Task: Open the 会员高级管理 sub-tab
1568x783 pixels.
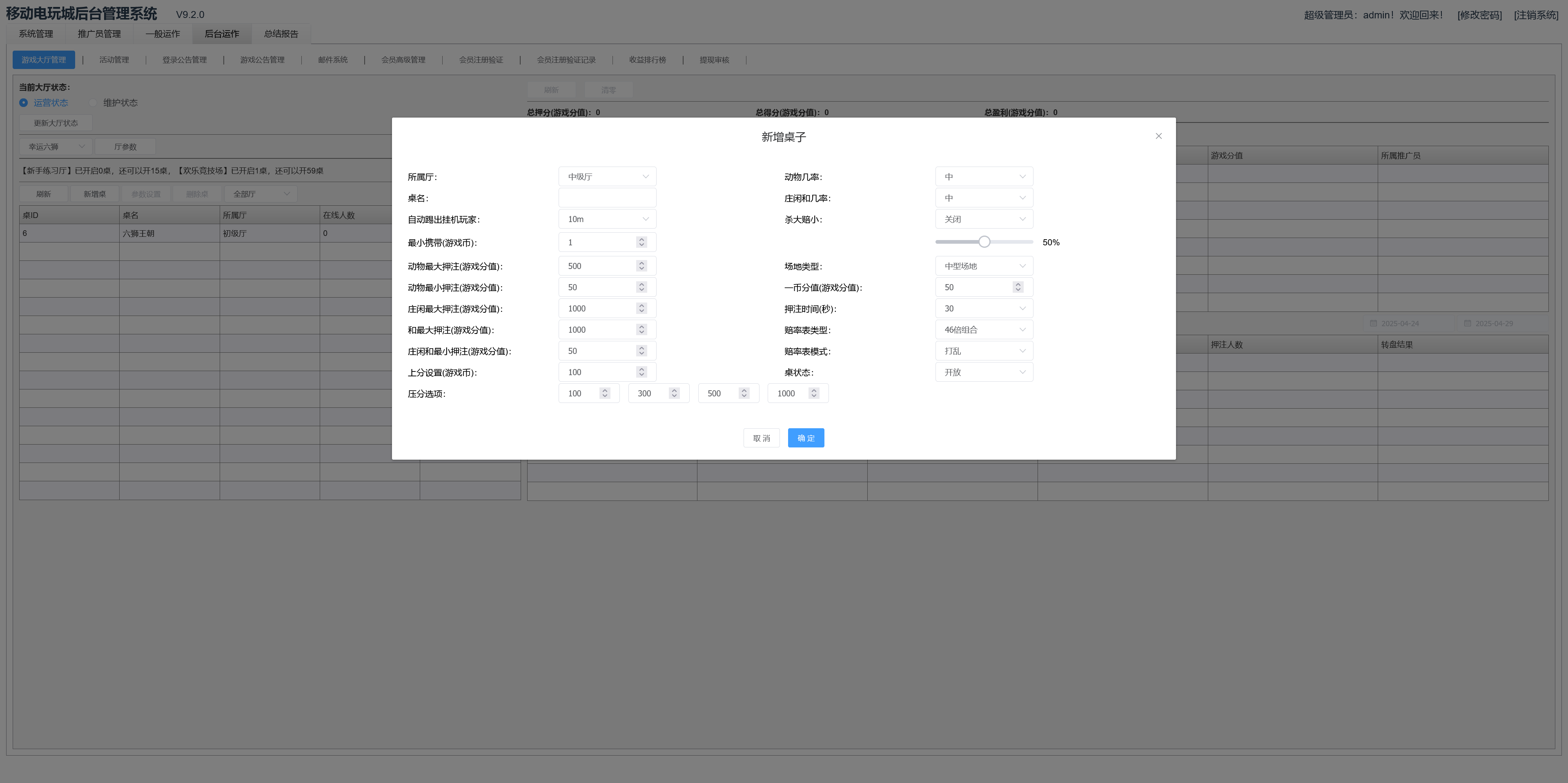Action: coord(403,60)
